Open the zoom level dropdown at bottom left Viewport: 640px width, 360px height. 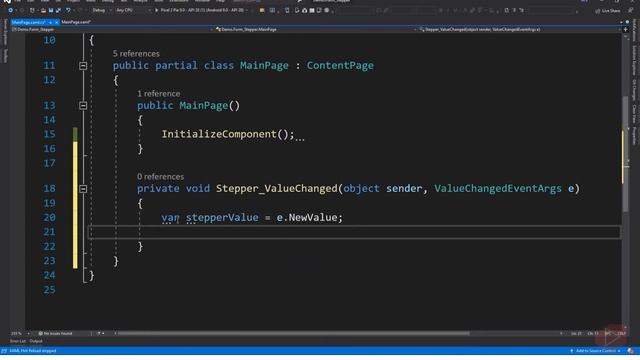coord(20,333)
